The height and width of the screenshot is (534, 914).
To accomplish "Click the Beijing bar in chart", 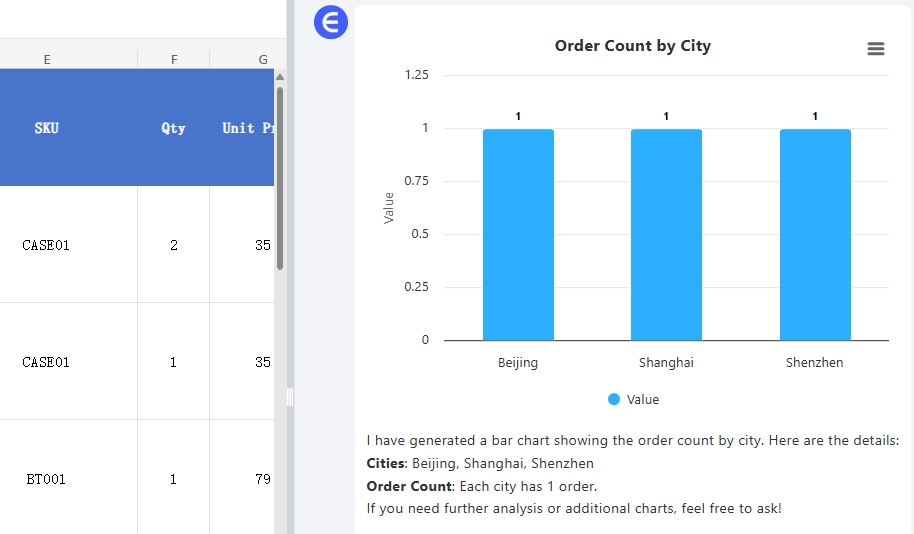I will point(518,235).
